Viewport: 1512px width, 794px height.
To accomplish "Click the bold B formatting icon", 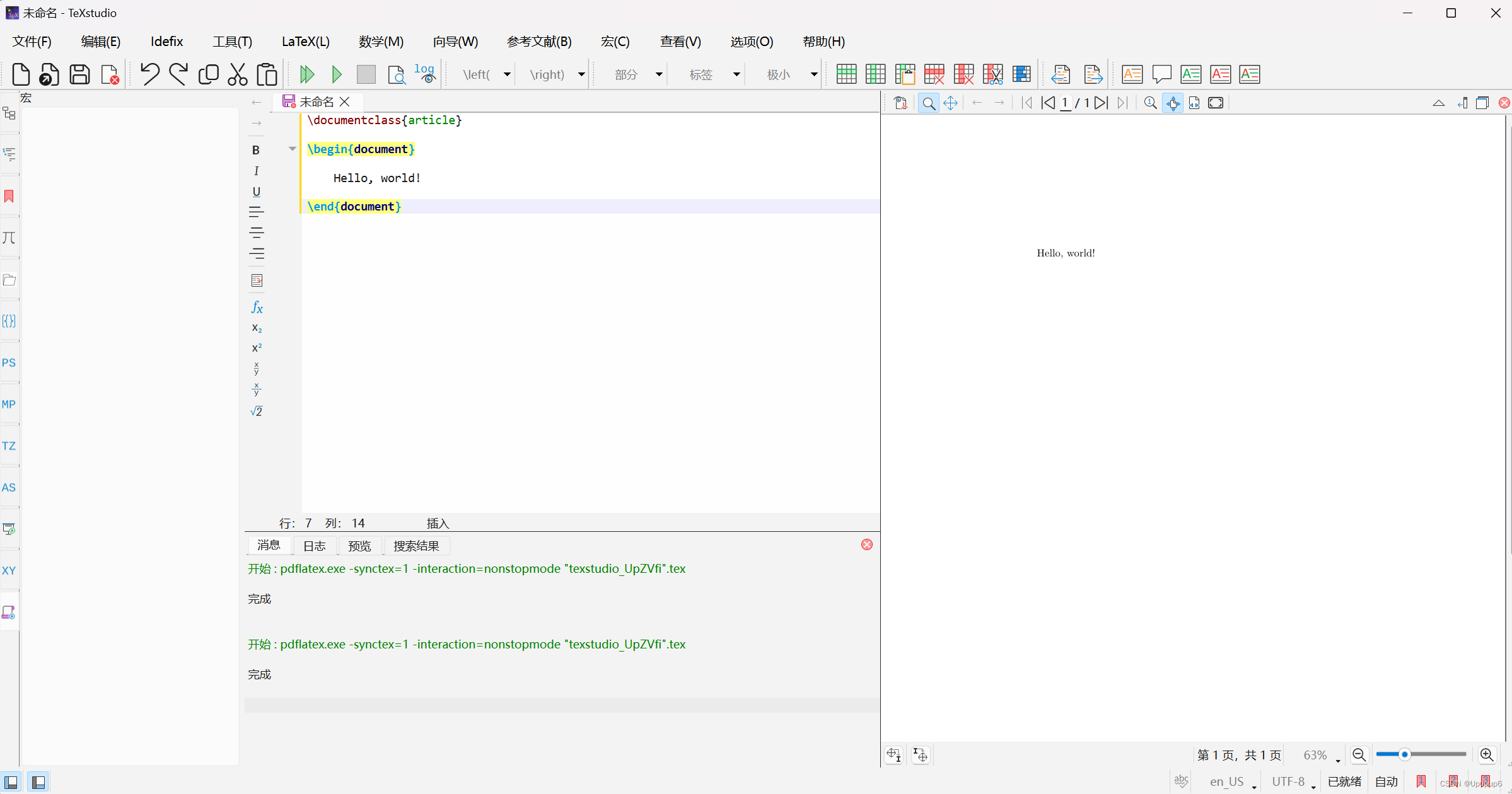I will point(255,150).
